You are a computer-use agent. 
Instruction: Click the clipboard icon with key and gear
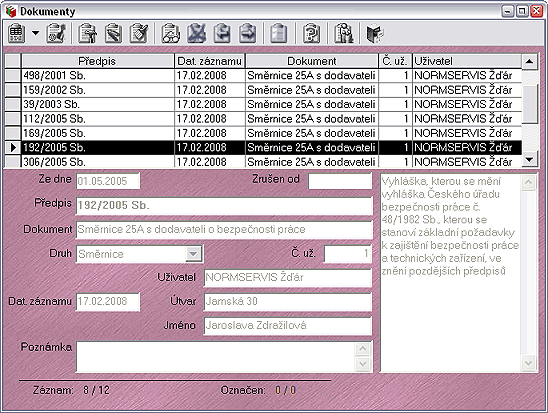click(56, 34)
